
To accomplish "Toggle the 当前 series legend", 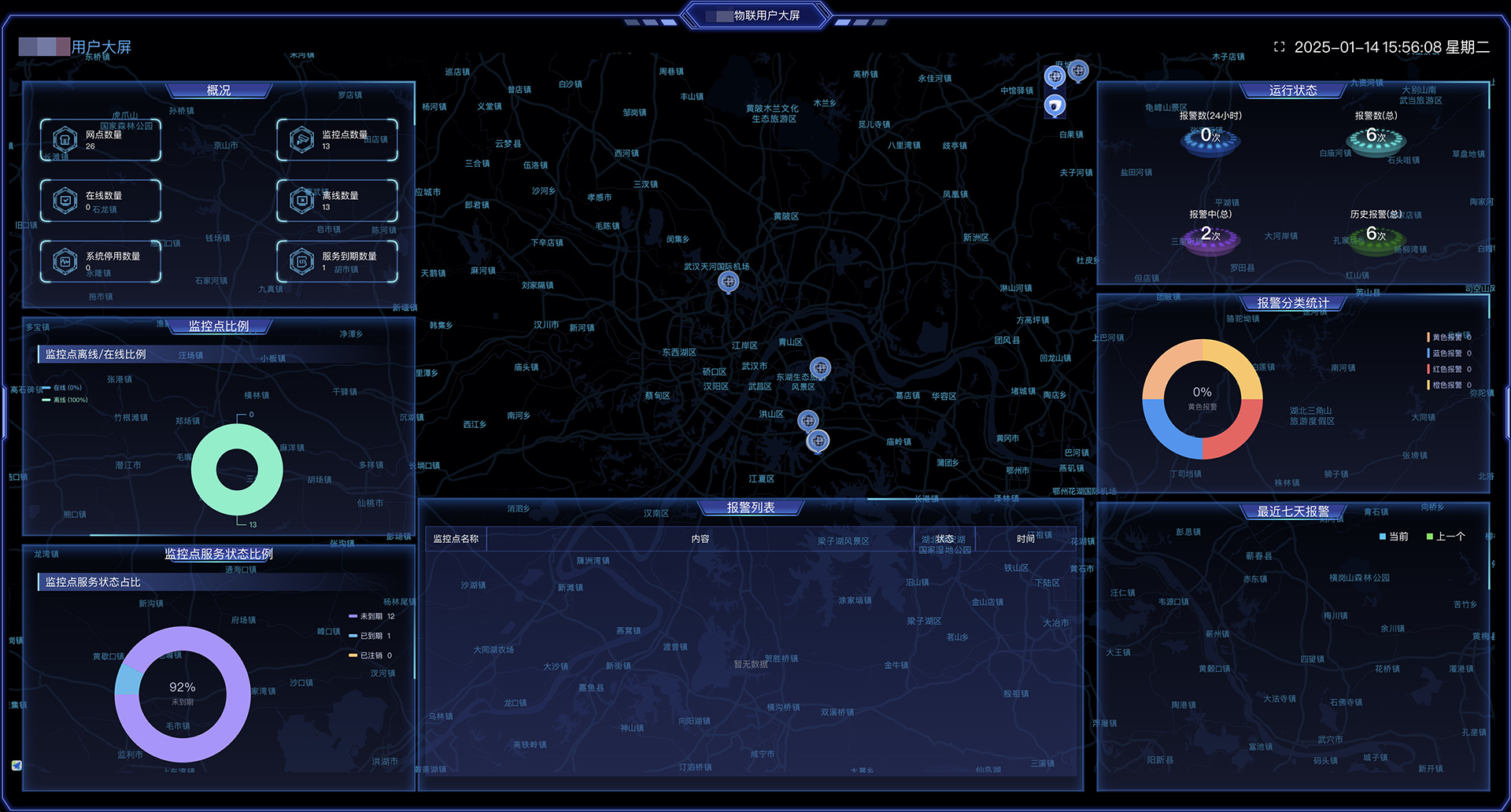I will point(1393,537).
